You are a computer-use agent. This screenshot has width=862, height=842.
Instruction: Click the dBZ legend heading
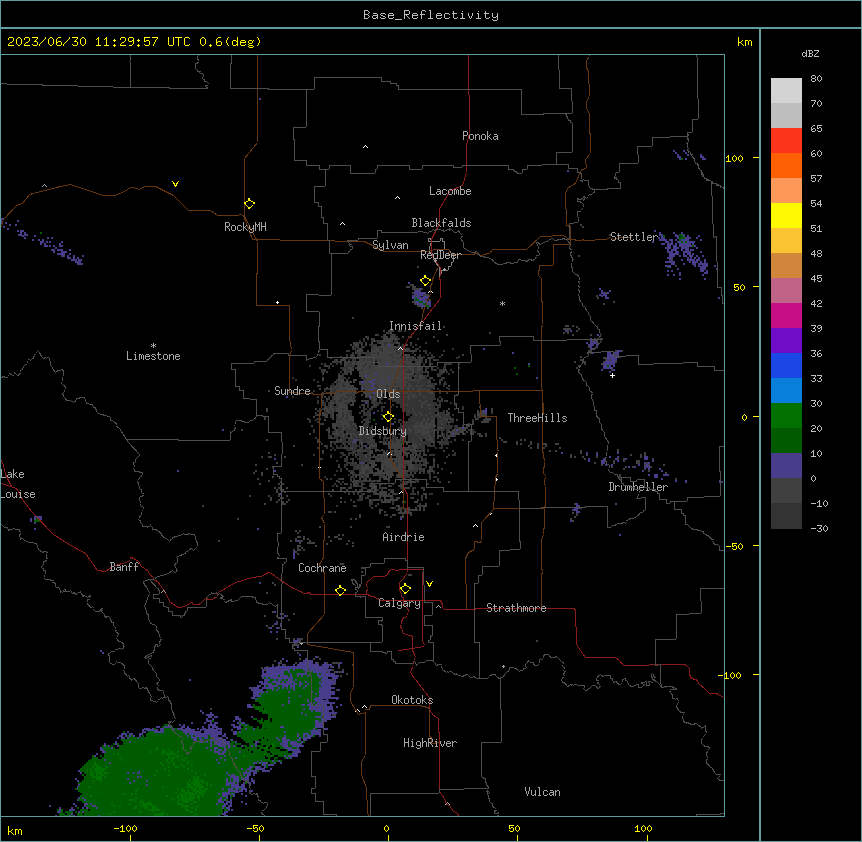click(x=810, y=53)
